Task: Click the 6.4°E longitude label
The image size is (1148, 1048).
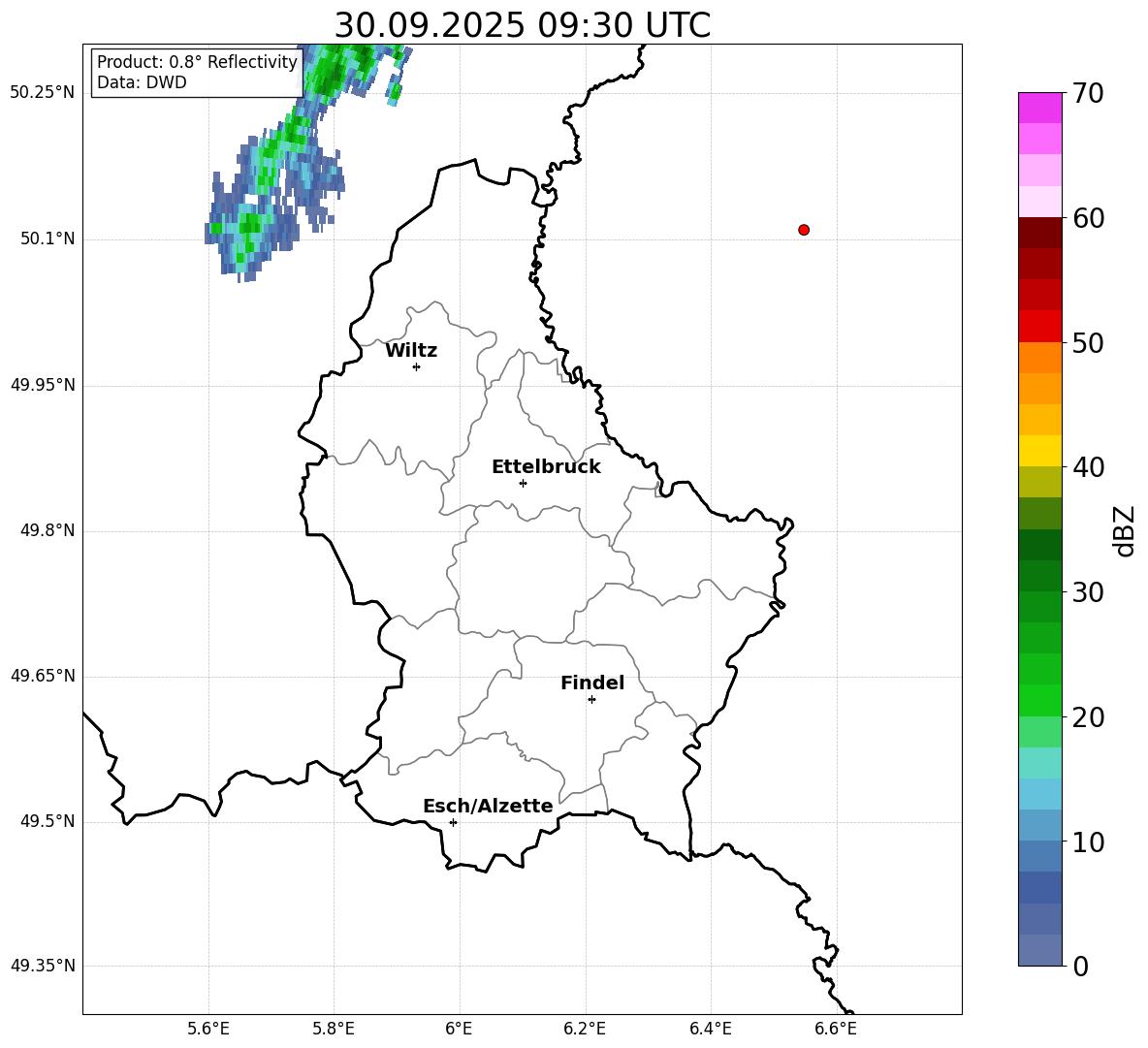Action: coord(710,1029)
